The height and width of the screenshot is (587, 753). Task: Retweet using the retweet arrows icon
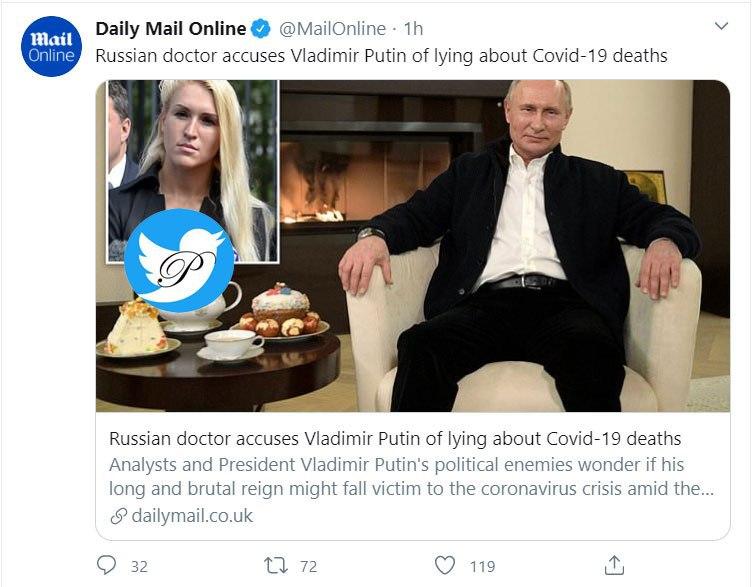pyautogui.click(x=274, y=565)
